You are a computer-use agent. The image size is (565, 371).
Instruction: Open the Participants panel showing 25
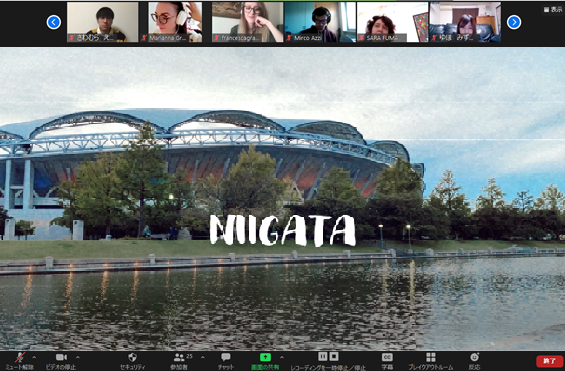click(x=179, y=361)
